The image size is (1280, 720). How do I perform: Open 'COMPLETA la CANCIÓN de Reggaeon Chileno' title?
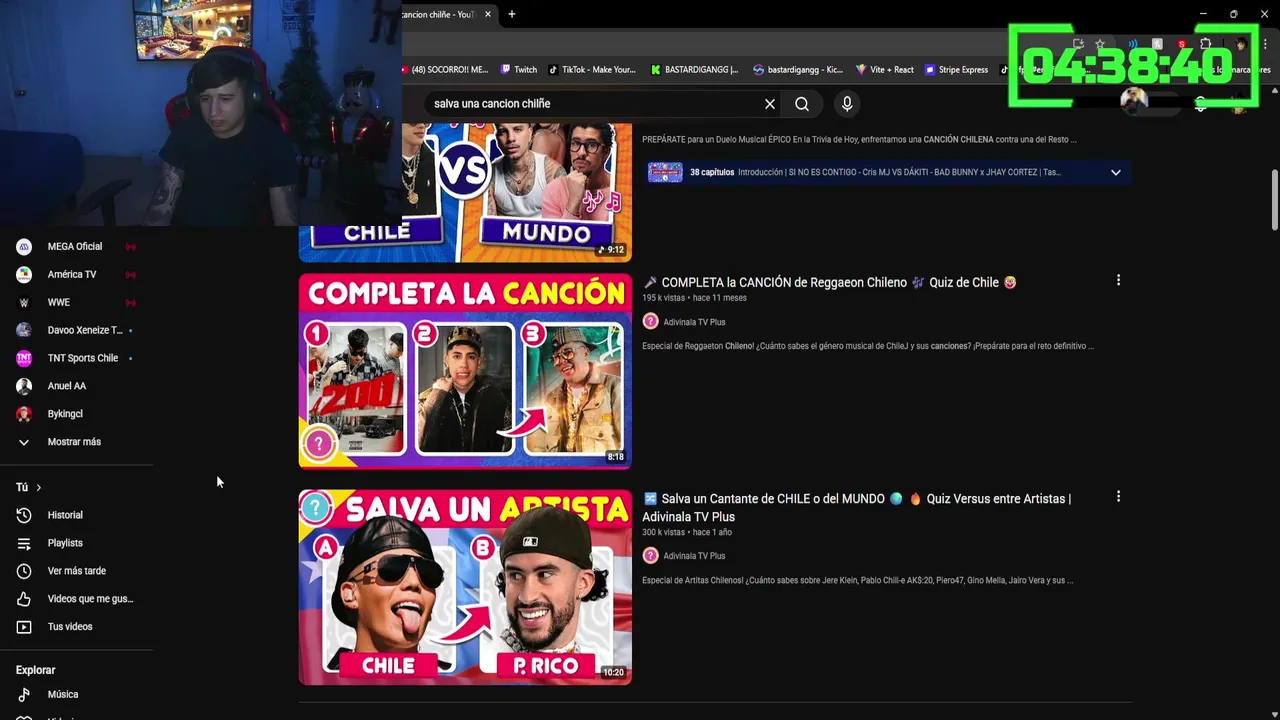point(829,282)
